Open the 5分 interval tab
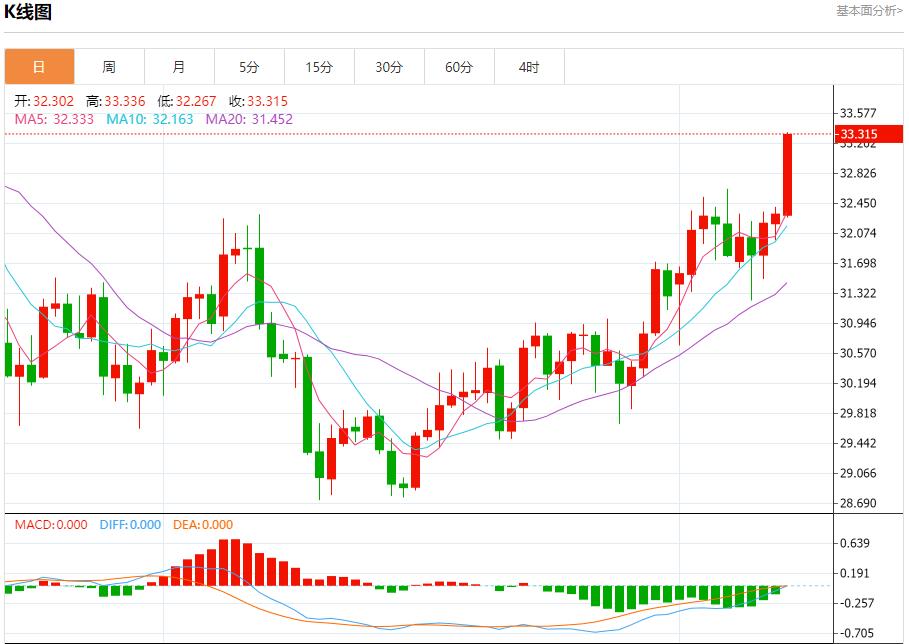The height and width of the screenshot is (644, 909). [249, 67]
